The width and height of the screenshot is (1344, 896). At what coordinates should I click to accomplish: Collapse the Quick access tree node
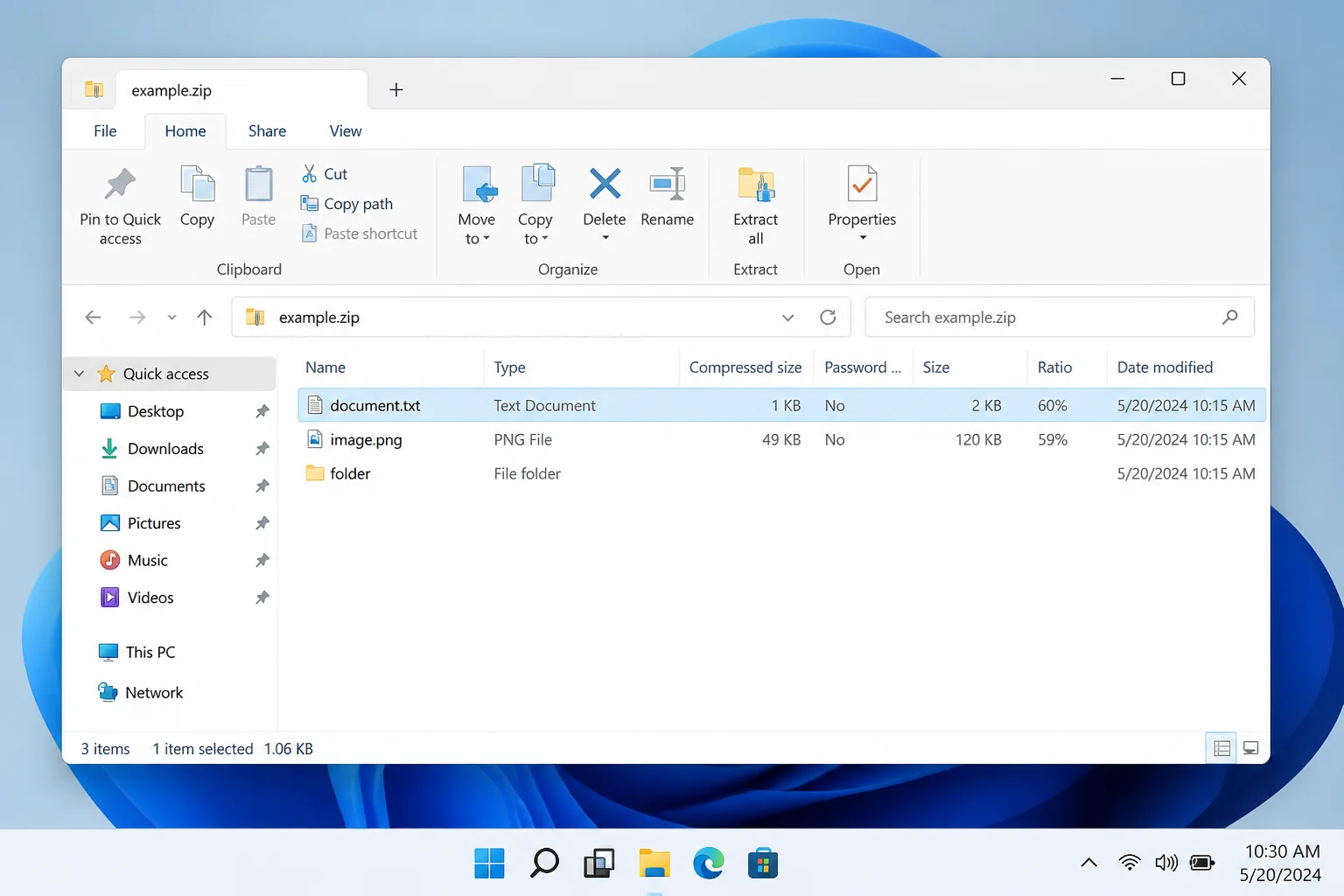80,374
